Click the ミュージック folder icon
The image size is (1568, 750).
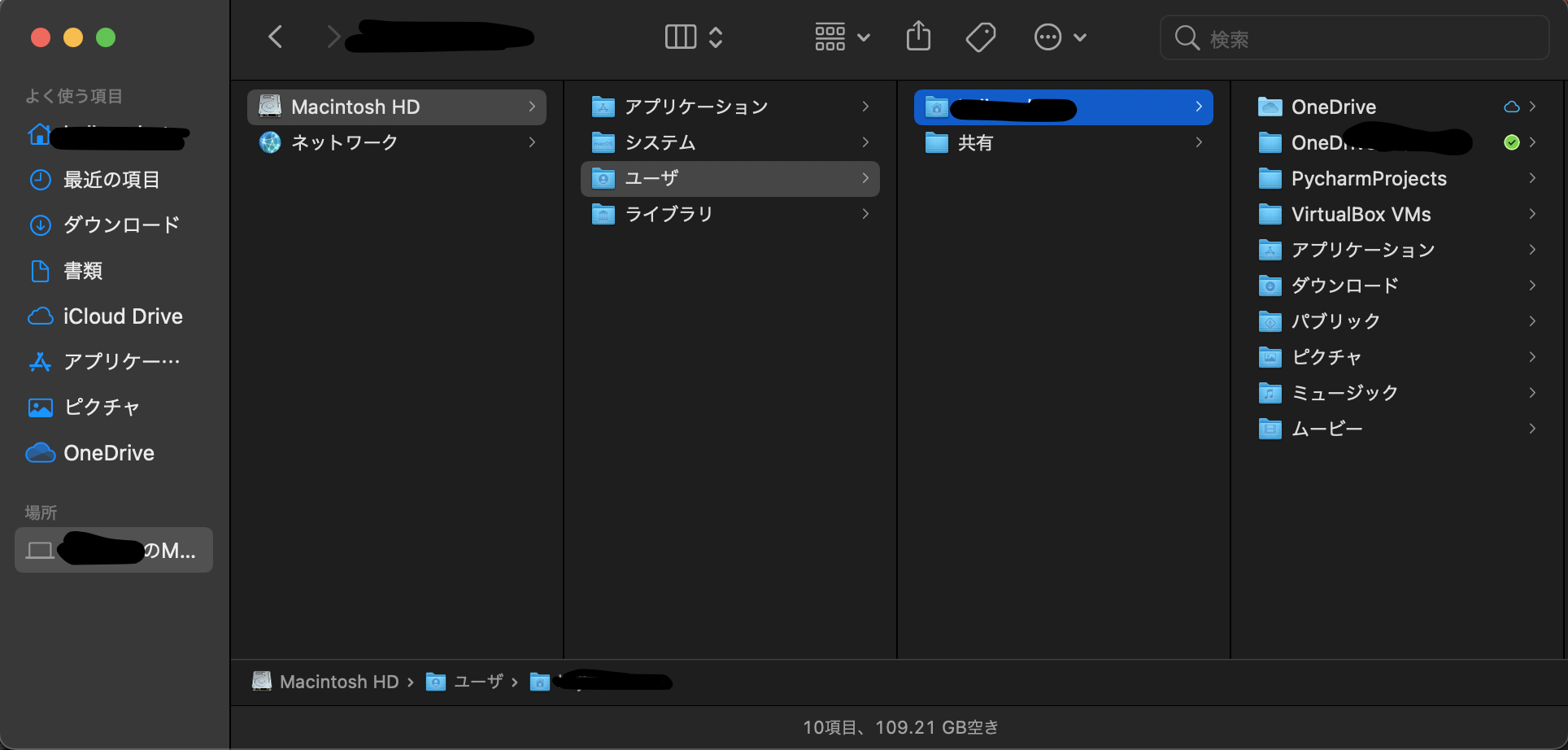coord(1270,393)
